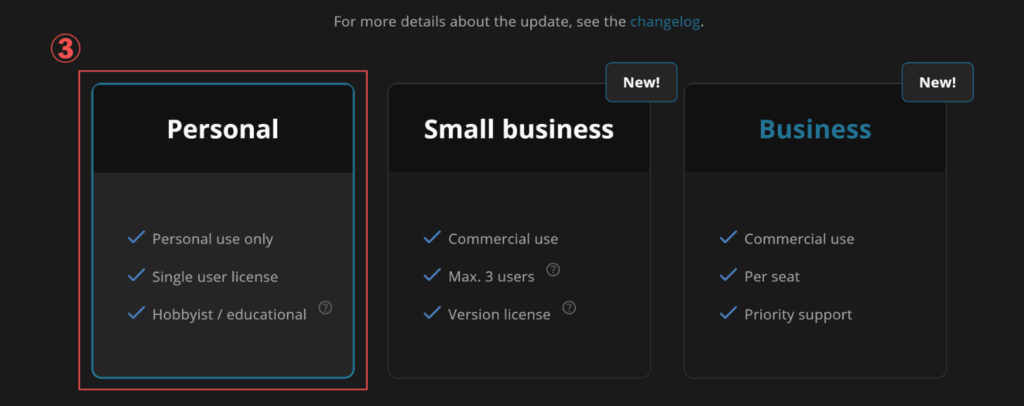Click Commercial use text in Small business card

click(503, 239)
